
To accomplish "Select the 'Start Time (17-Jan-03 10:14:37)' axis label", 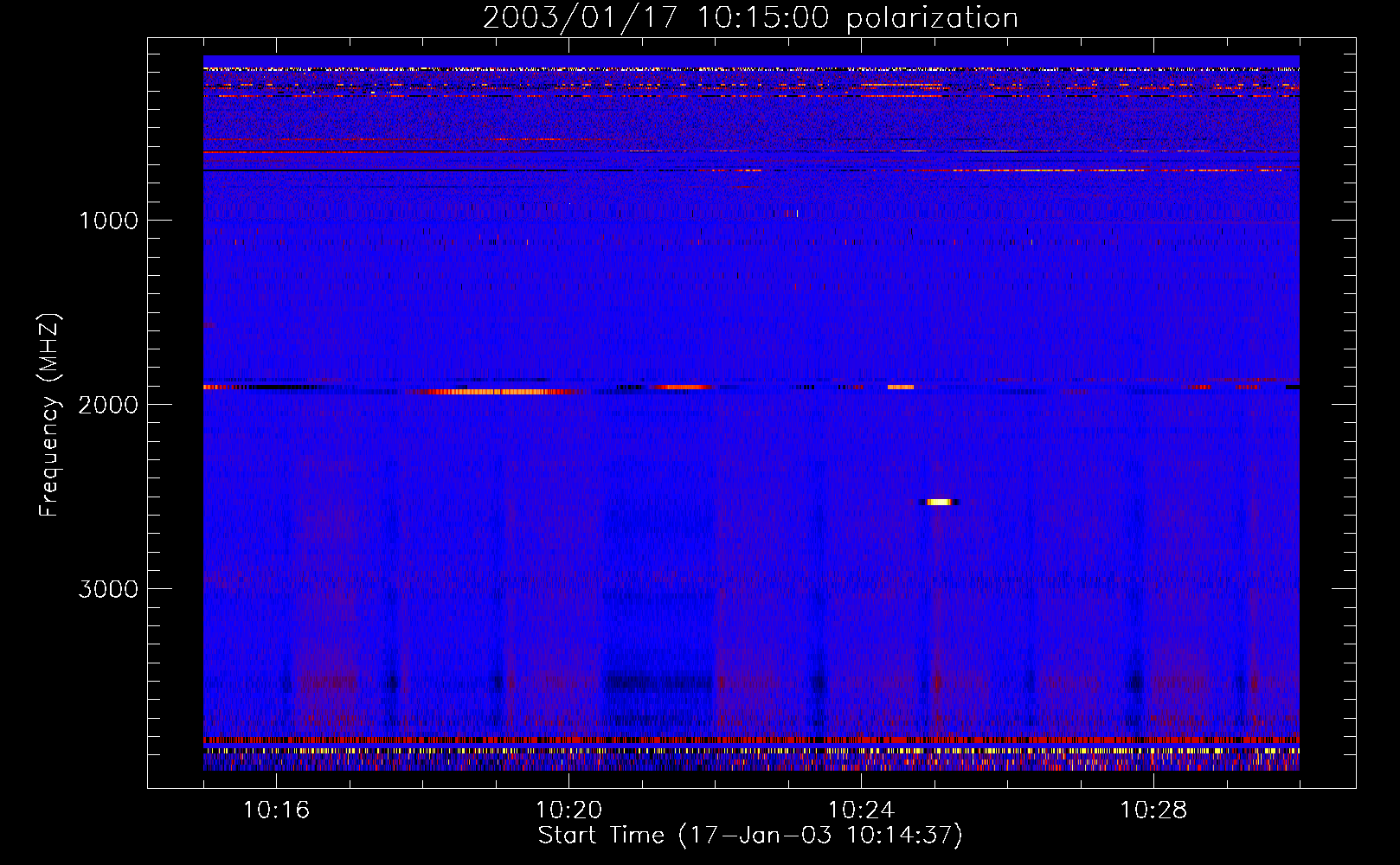I will [750, 836].
